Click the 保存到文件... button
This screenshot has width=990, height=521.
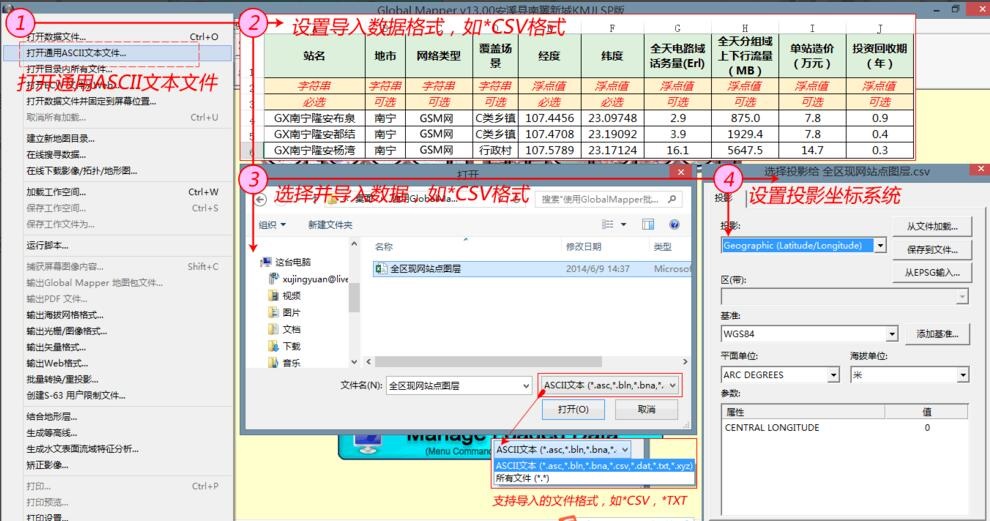point(932,249)
